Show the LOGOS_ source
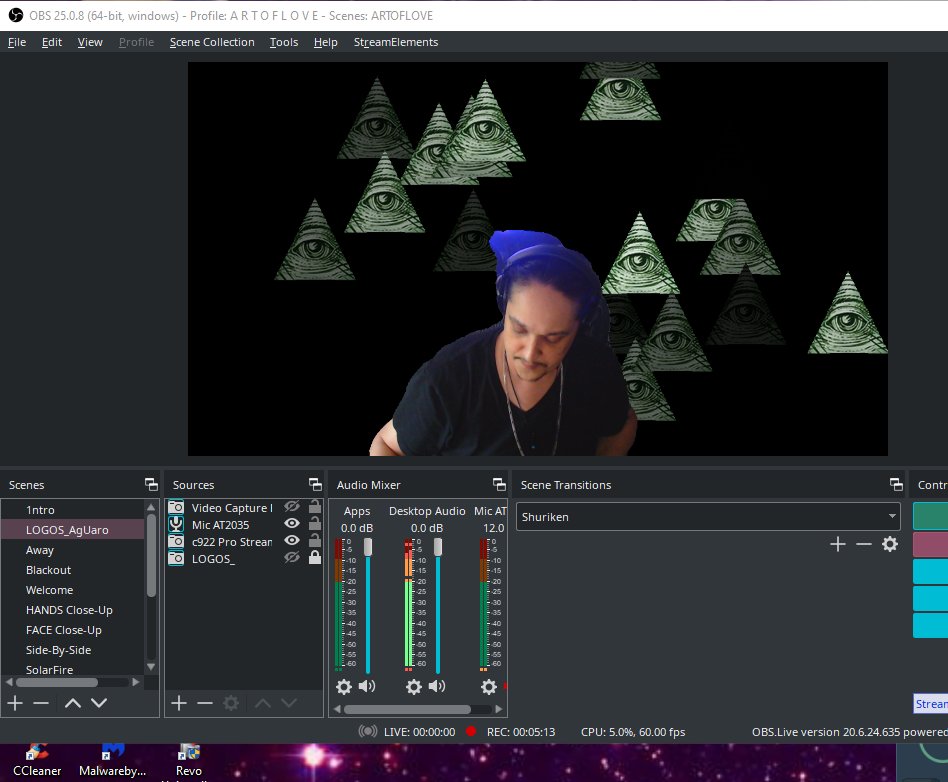The height and width of the screenshot is (782, 948). tap(292, 557)
